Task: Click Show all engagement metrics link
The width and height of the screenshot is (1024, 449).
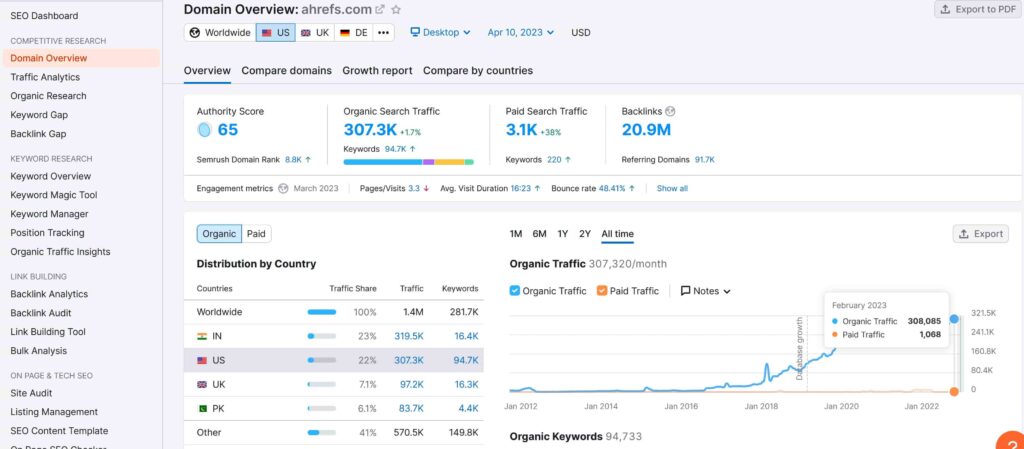Action: [672, 189]
